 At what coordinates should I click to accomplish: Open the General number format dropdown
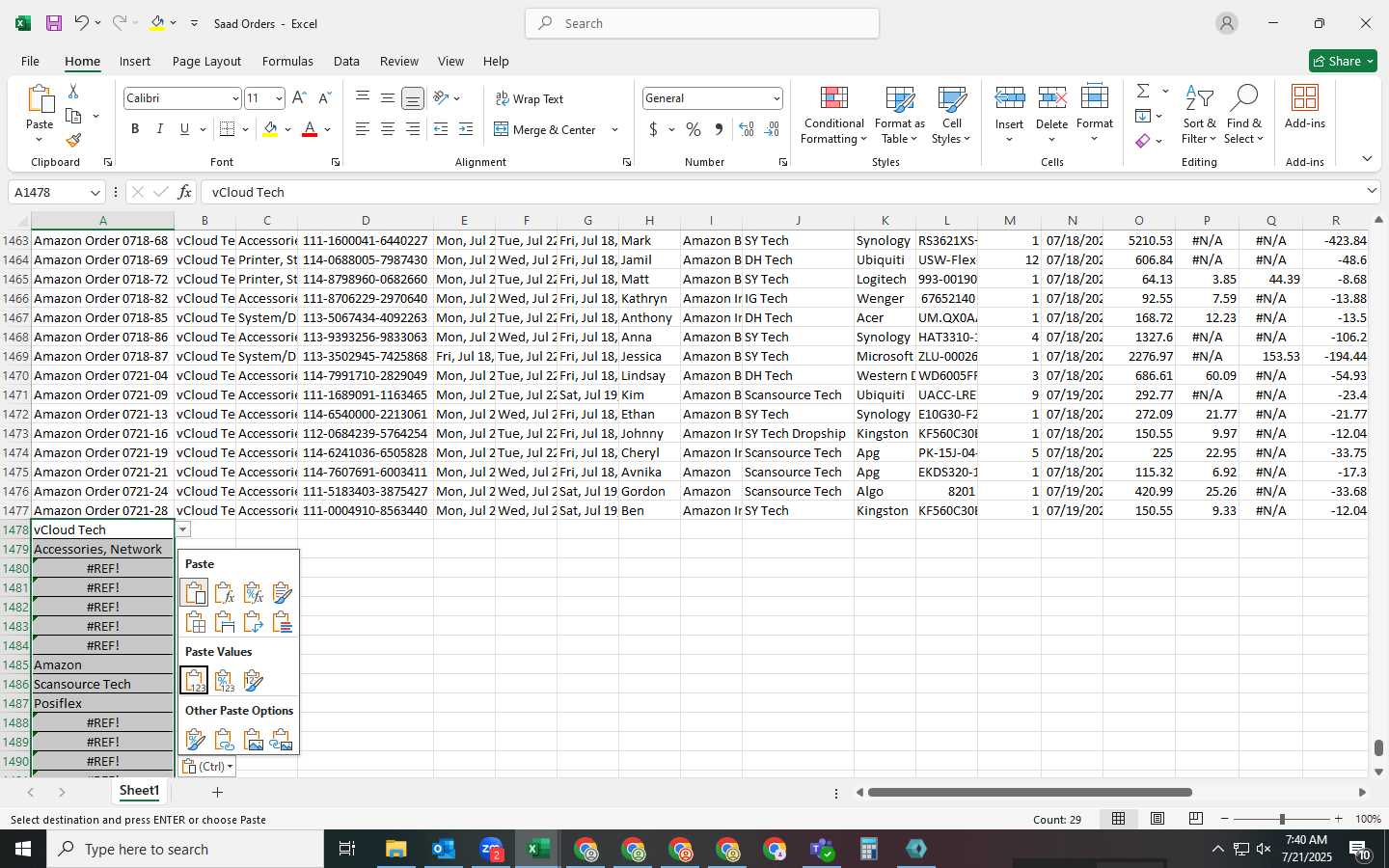click(776, 98)
